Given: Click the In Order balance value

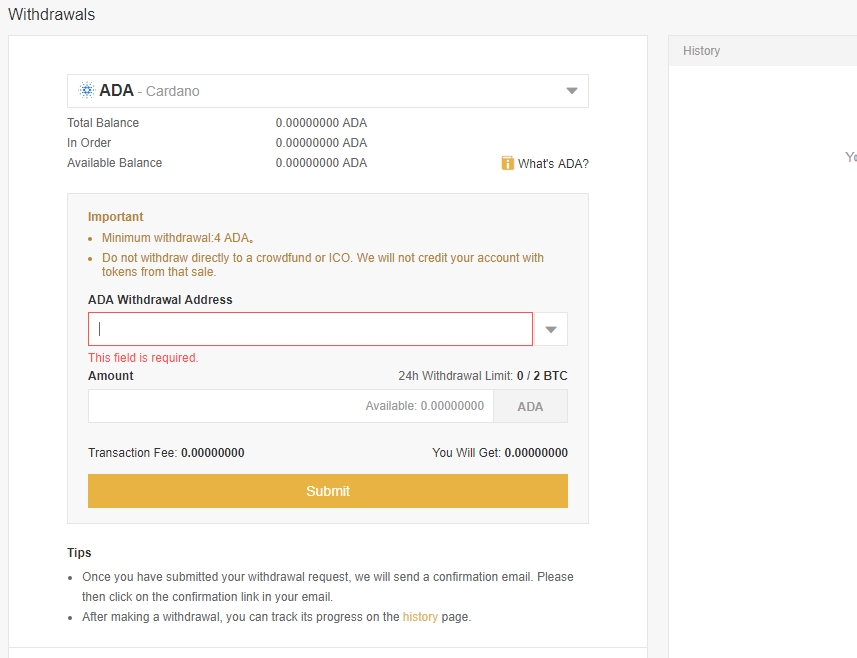Looking at the screenshot, I should pyautogui.click(x=321, y=143).
